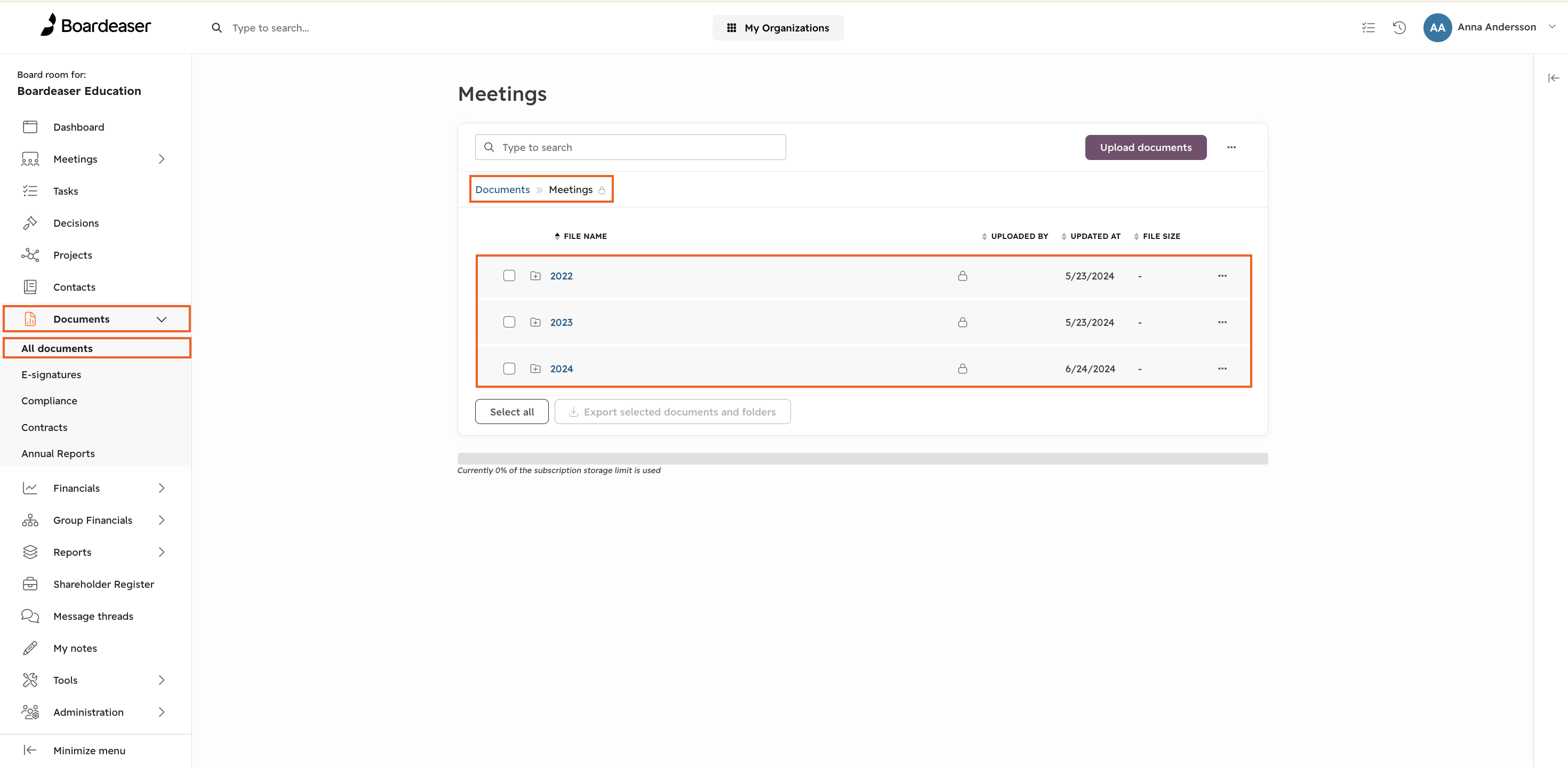Click the Message threads chat icon
The height and width of the screenshot is (767, 1568).
point(30,616)
